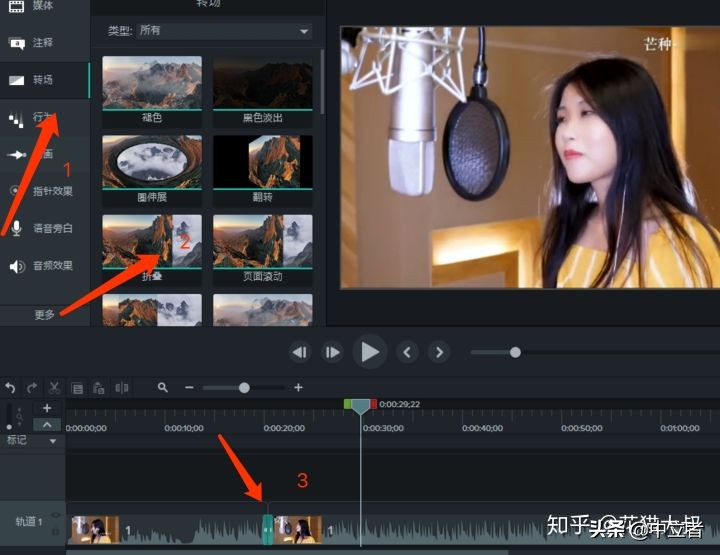Collapse the marker row with chevron
720x555 pixels.
pyautogui.click(x=47, y=425)
